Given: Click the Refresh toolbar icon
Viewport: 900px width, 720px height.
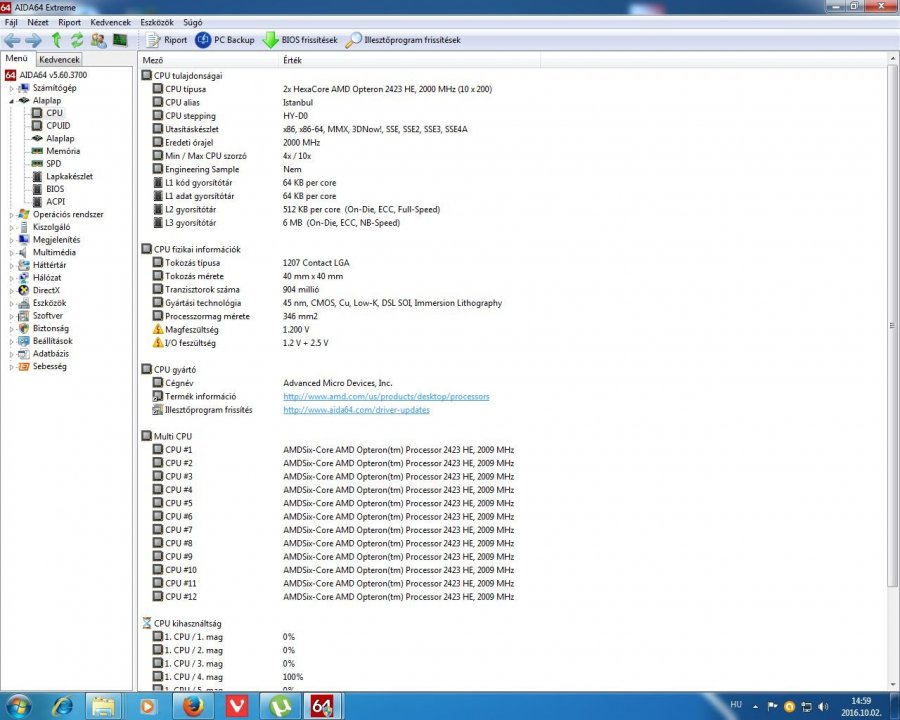Looking at the screenshot, I should point(77,40).
